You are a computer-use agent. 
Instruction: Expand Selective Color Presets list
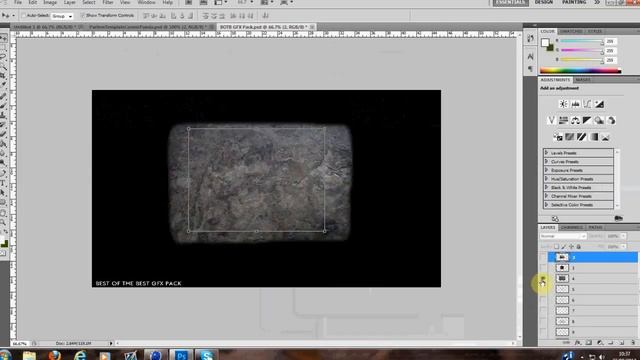point(547,204)
